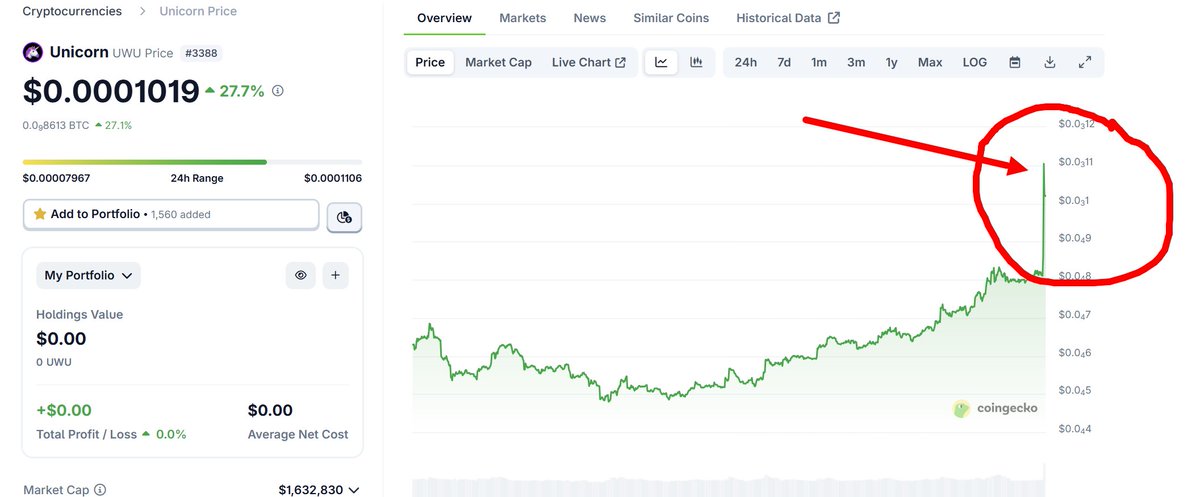This screenshot has width=1200, height=497.
Task: Switch to the News tab
Action: coord(590,18)
